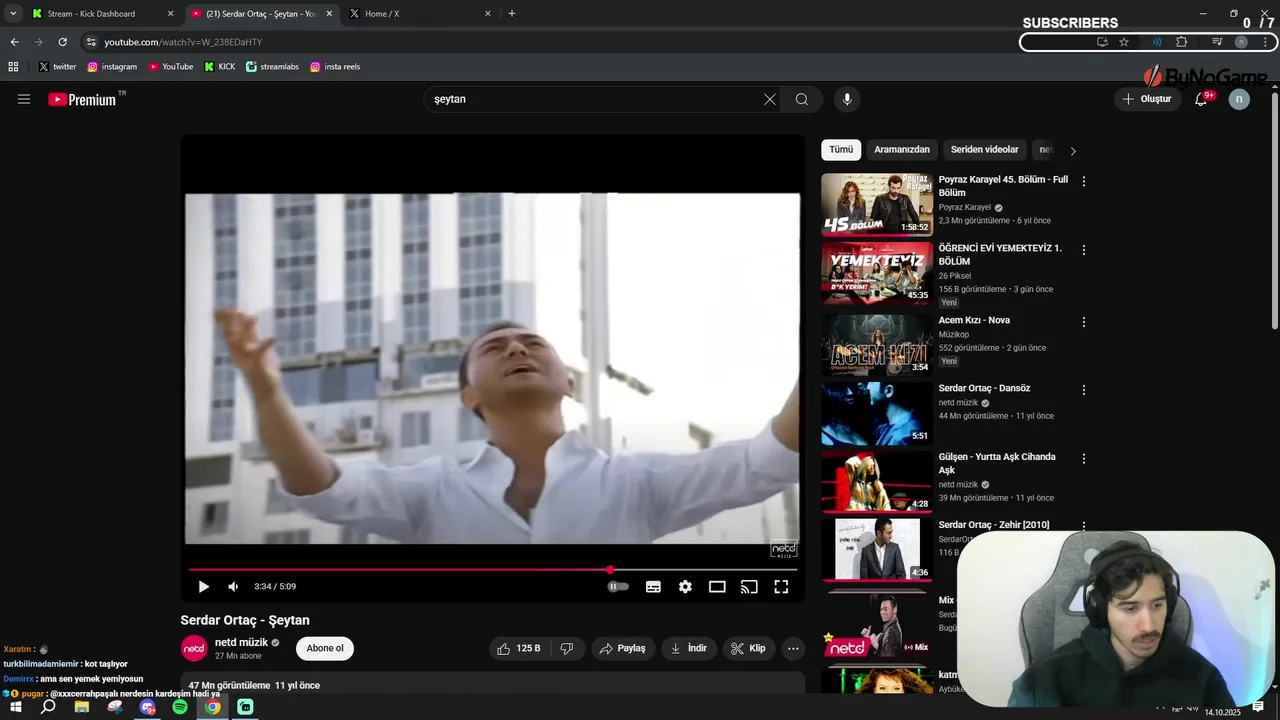Dislike the video with the thumbs-down

click(567, 648)
